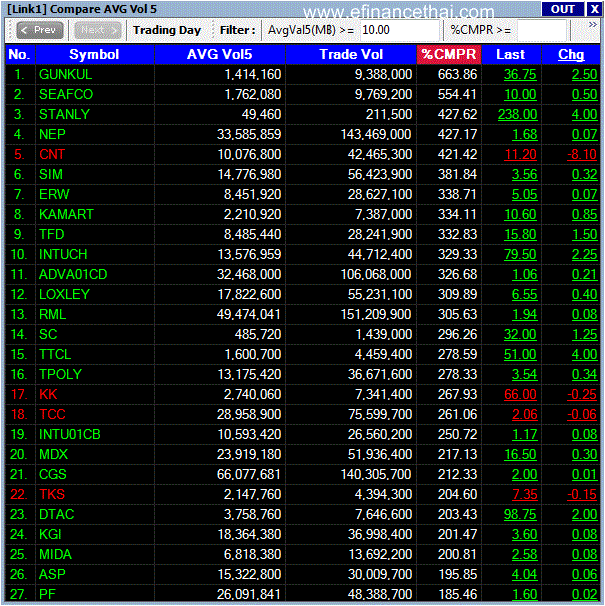Sort by the Last column header
The height and width of the screenshot is (606, 605).
click(511, 54)
